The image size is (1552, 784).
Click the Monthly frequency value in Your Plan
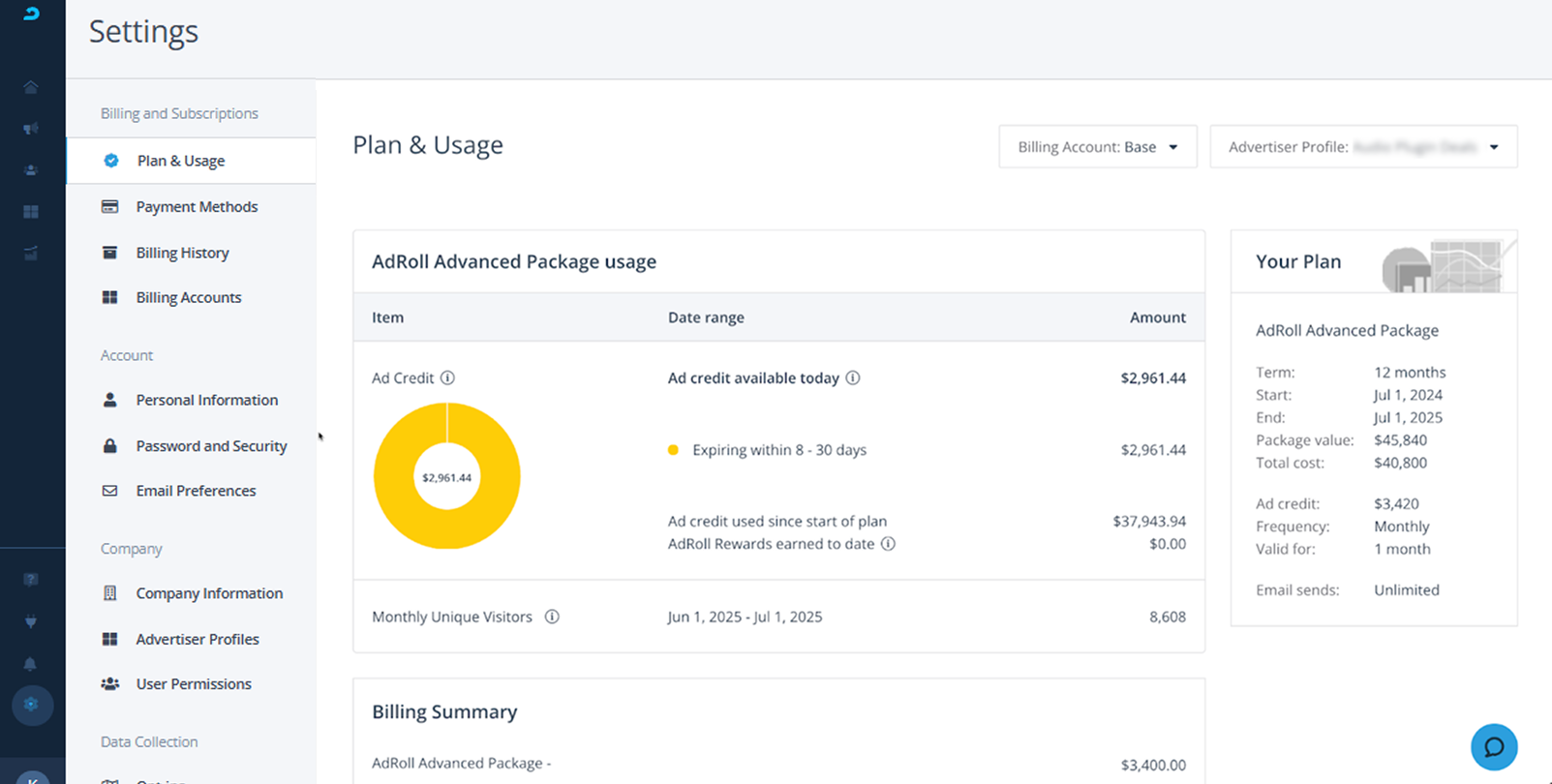click(x=1402, y=527)
